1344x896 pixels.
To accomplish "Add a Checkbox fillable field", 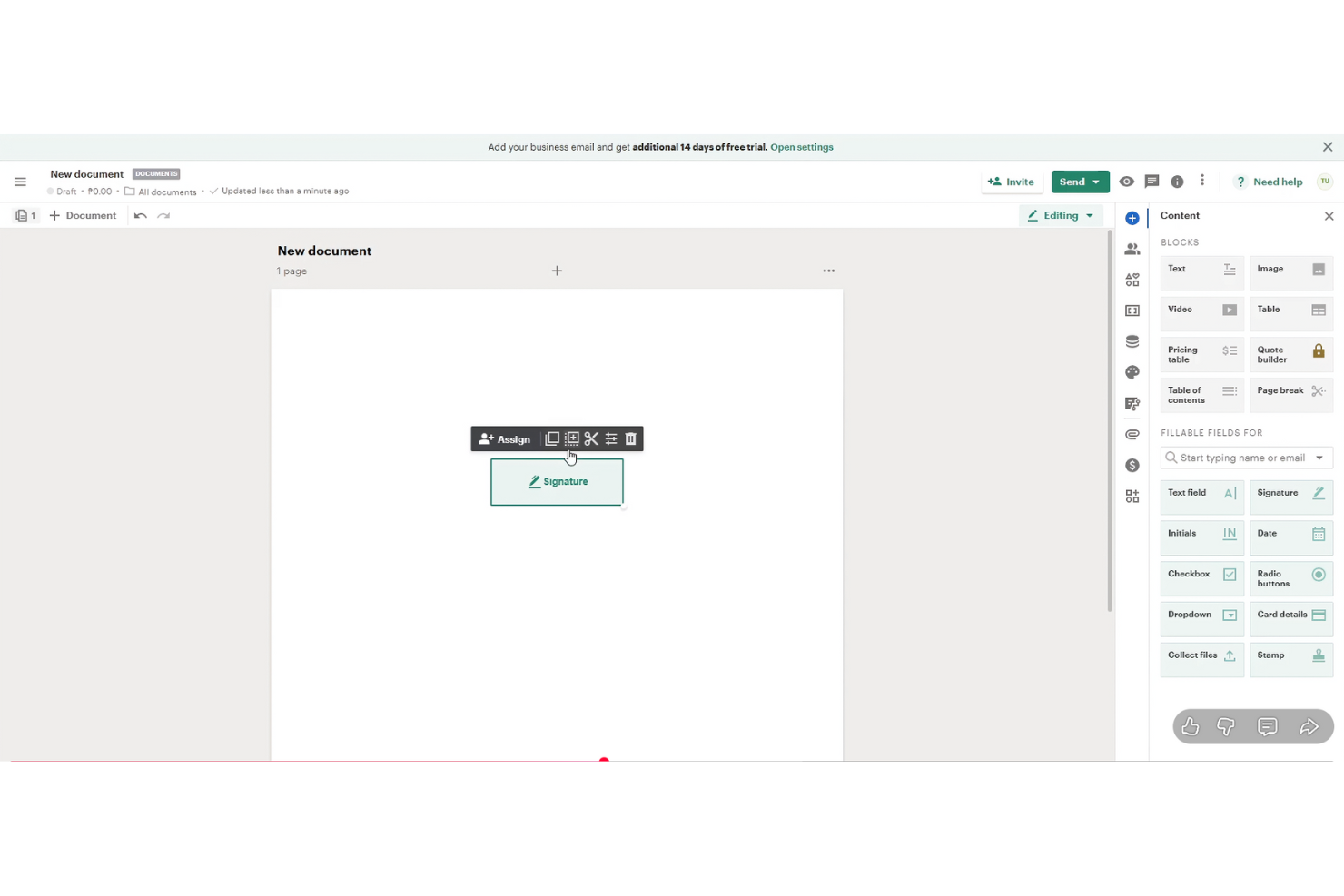I will [x=1201, y=575].
